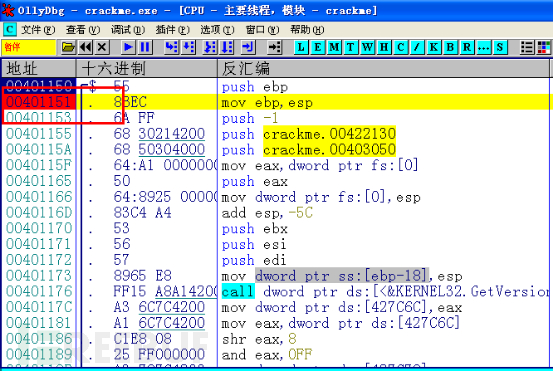Viewport: 554px width, 372px height.
Task: Open Windows list with W button
Action: (x=367, y=47)
